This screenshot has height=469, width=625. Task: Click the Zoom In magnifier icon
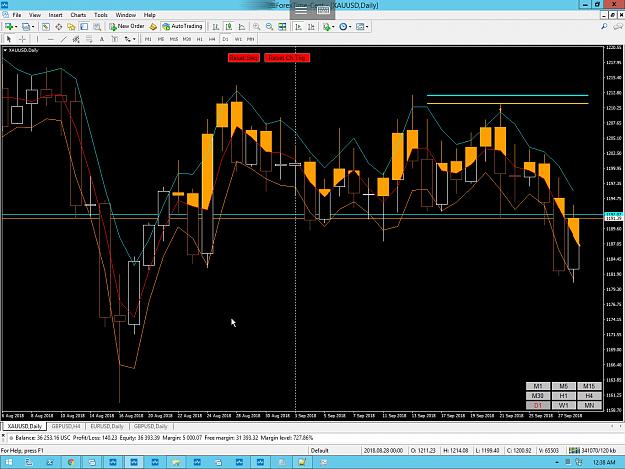coord(256,27)
